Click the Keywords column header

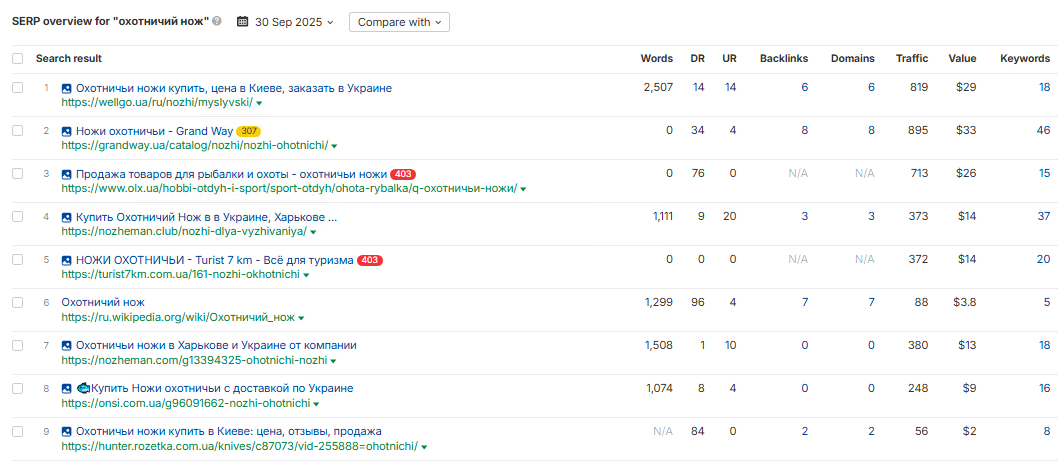(1025, 59)
